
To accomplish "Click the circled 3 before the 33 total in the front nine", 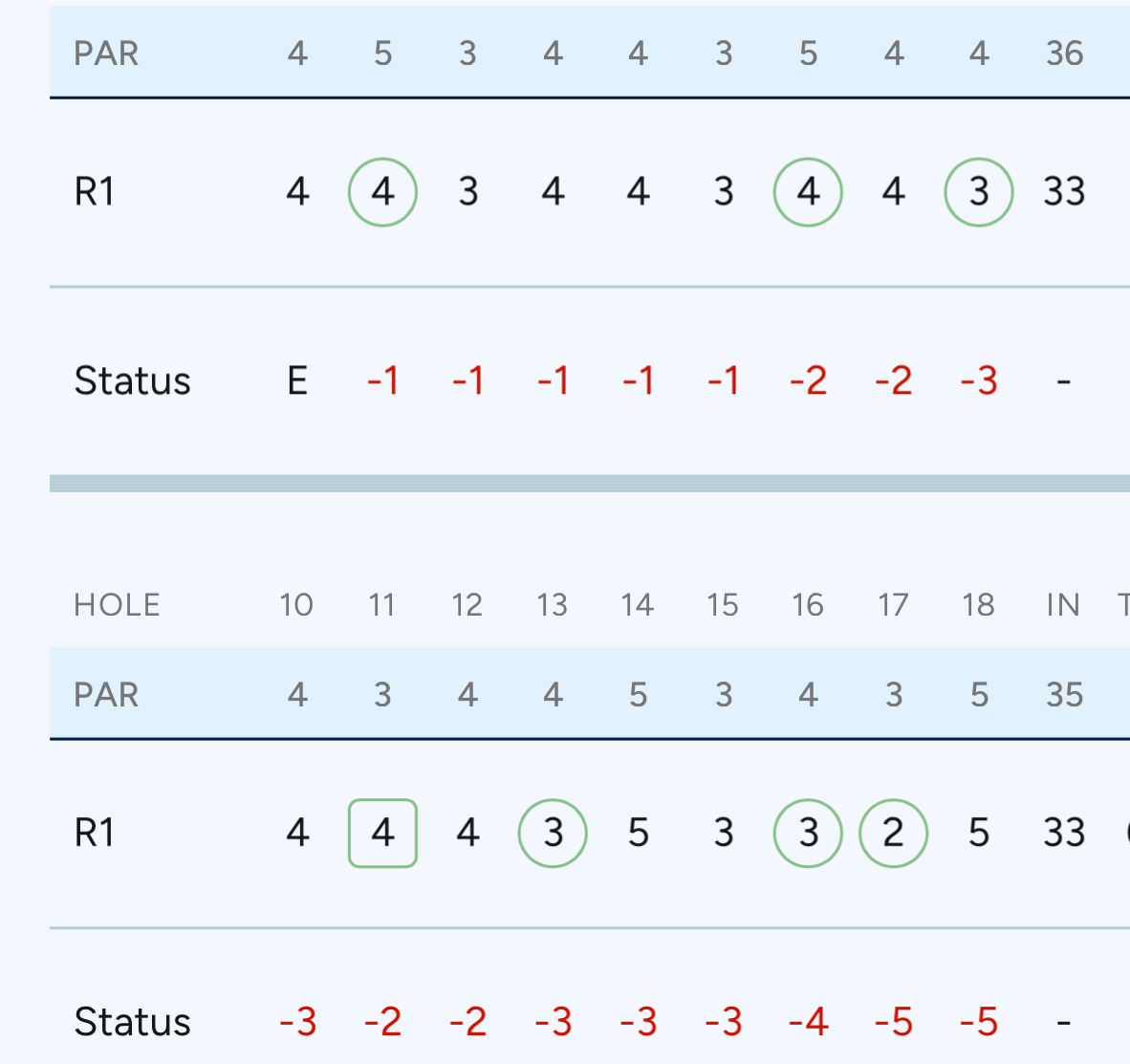I will click(979, 192).
